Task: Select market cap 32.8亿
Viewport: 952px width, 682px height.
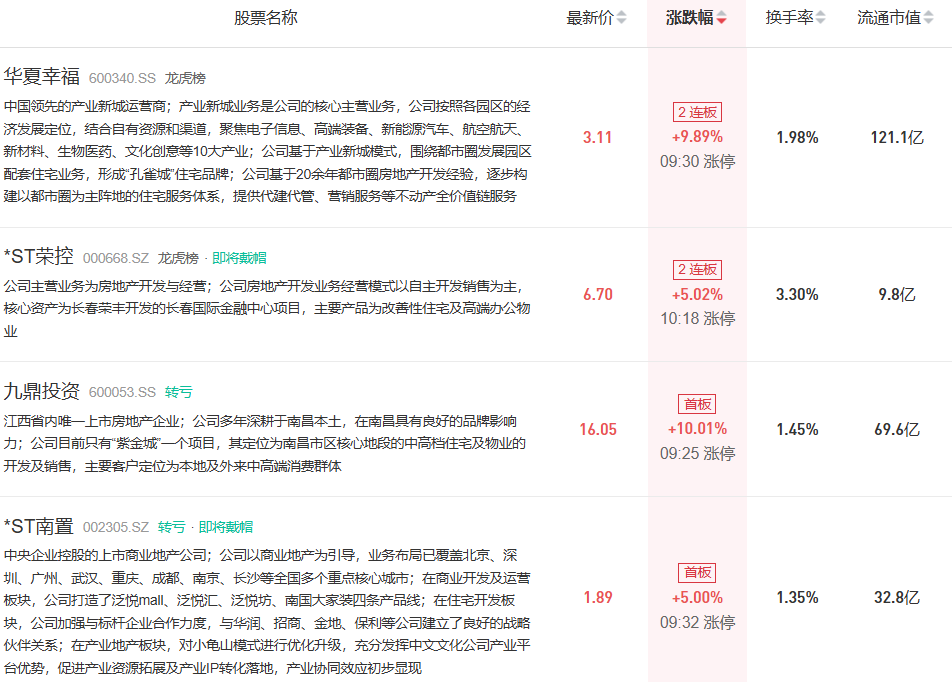Action: click(x=897, y=598)
